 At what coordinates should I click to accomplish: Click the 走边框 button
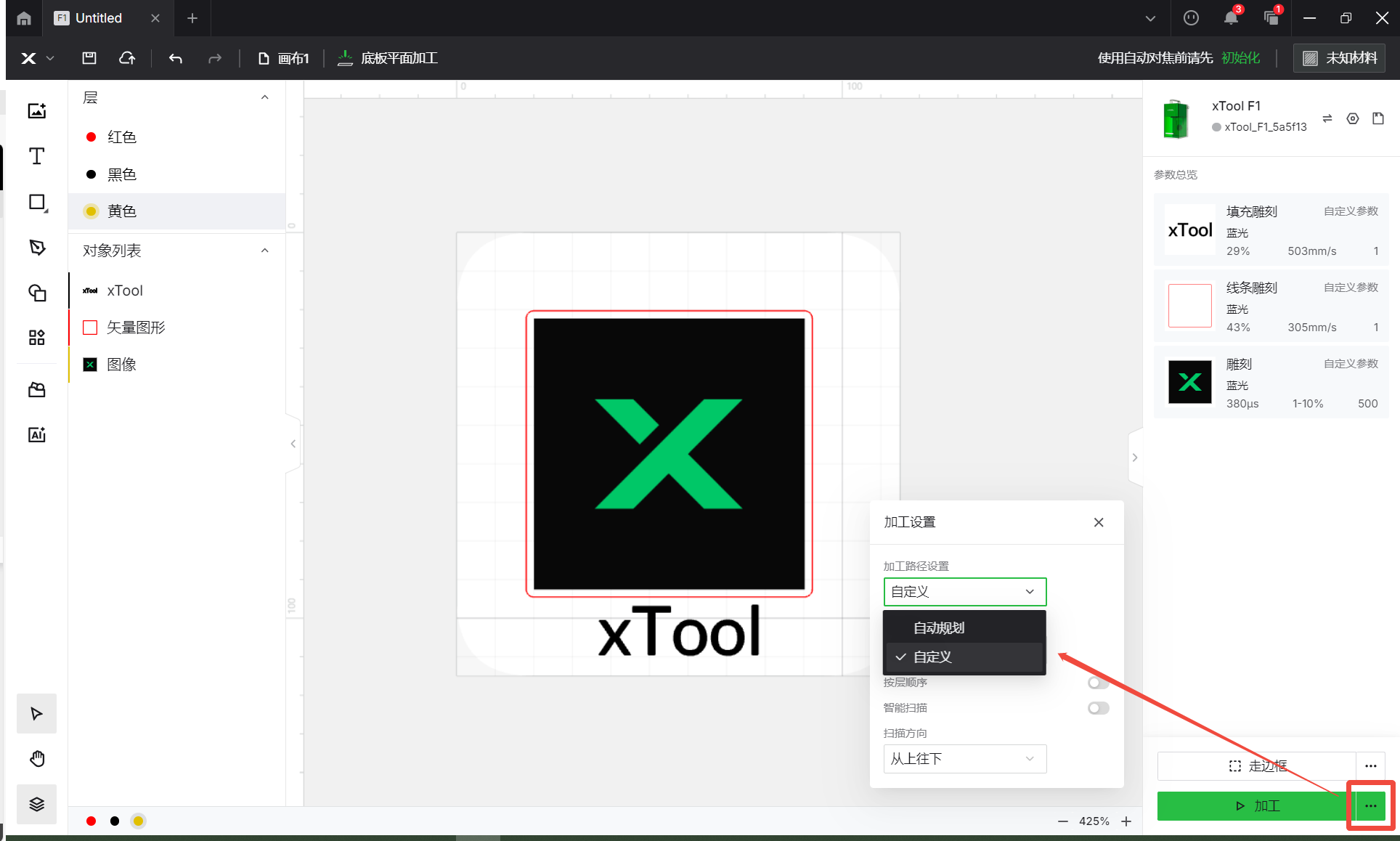coord(1257,766)
